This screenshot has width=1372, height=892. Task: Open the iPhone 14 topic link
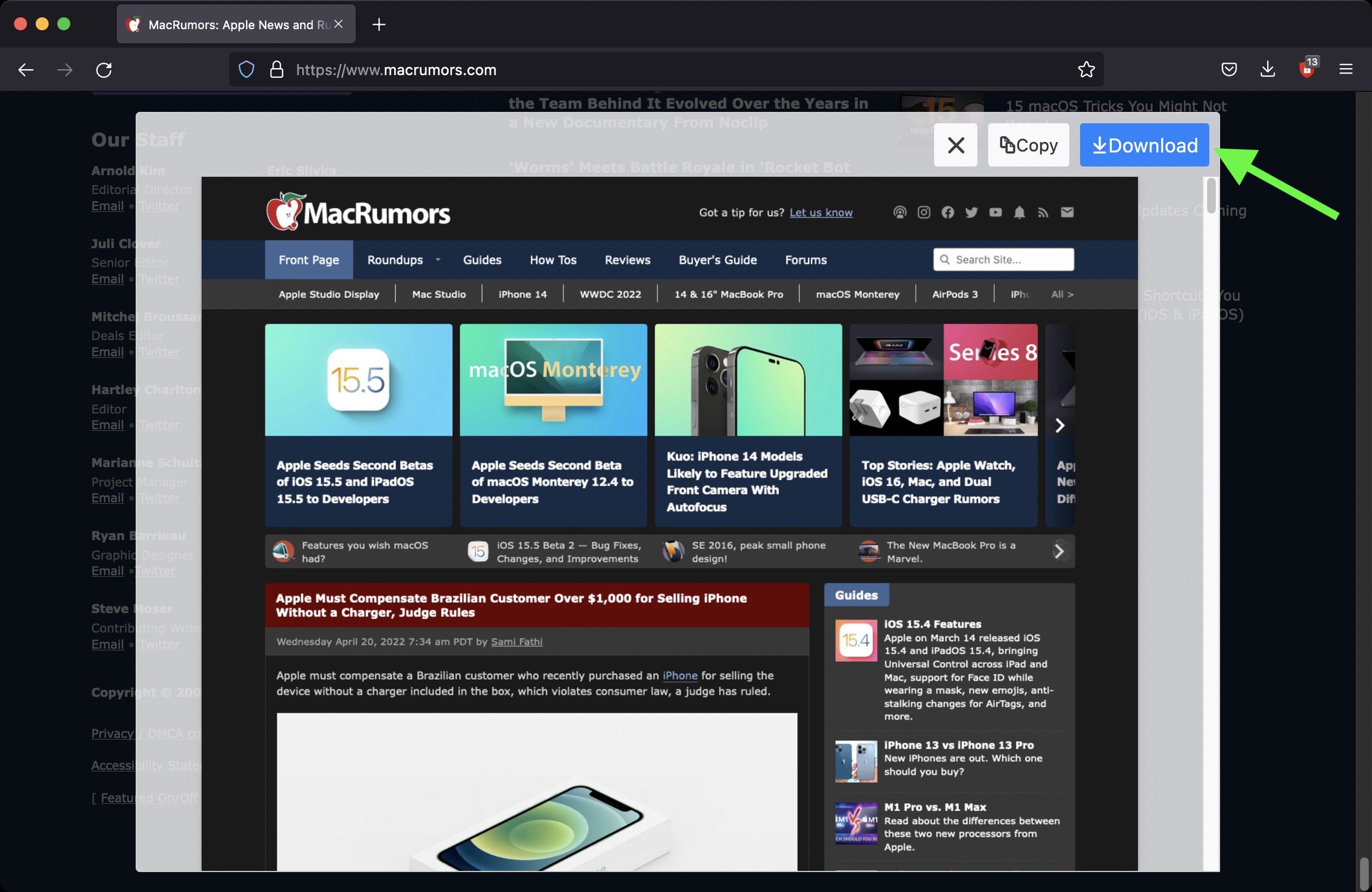click(x=522, y=294)
